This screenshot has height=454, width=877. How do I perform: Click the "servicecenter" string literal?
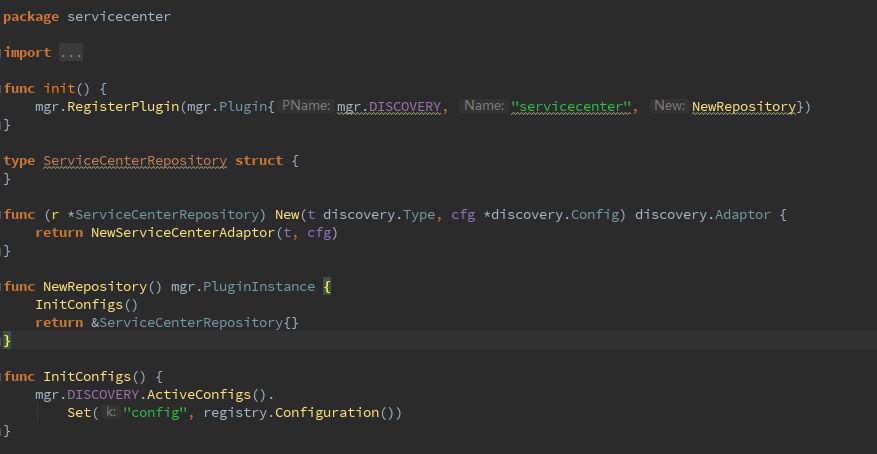[x=571, y=106]
